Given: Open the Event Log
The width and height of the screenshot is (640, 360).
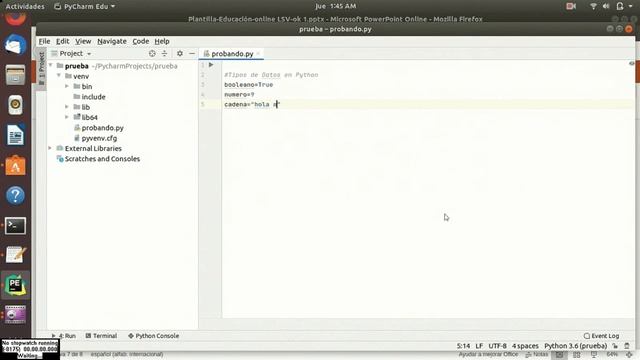Looking at the screenshot, I should pyautogui.click(x=601, y=336).
